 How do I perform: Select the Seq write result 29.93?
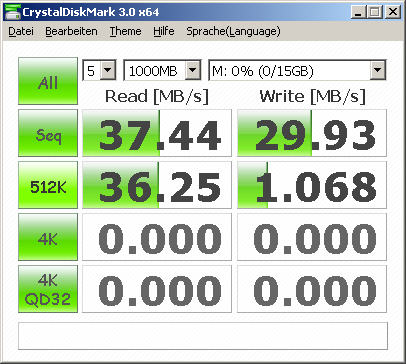(312, 133)
